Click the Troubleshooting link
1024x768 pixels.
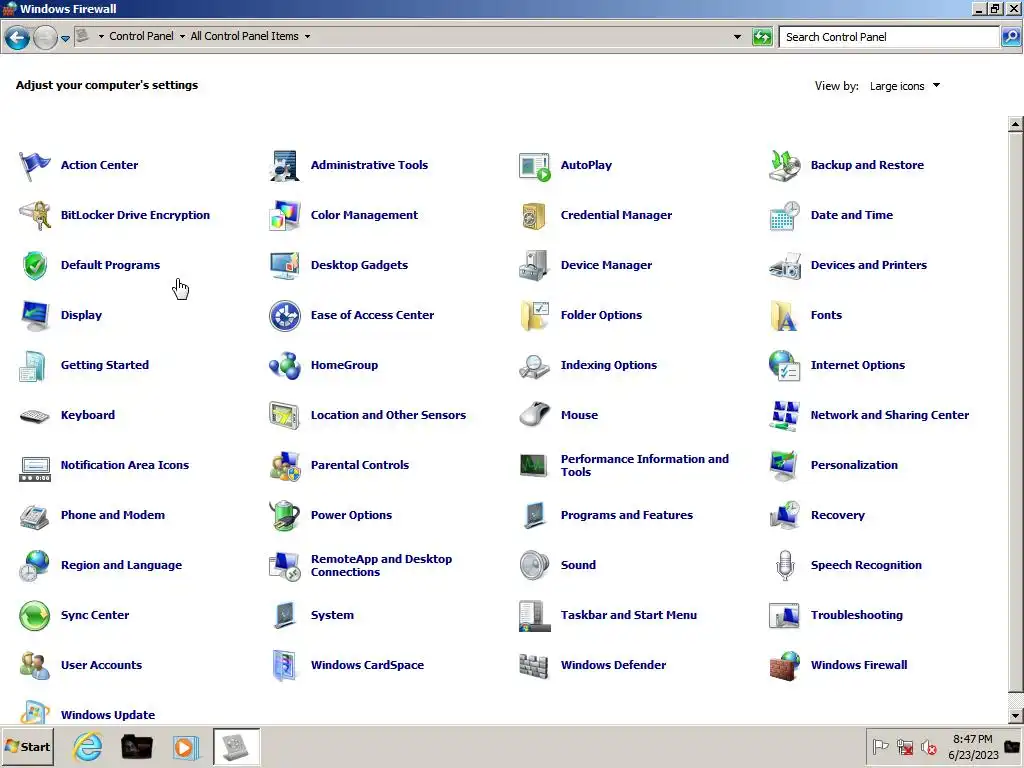856,615
